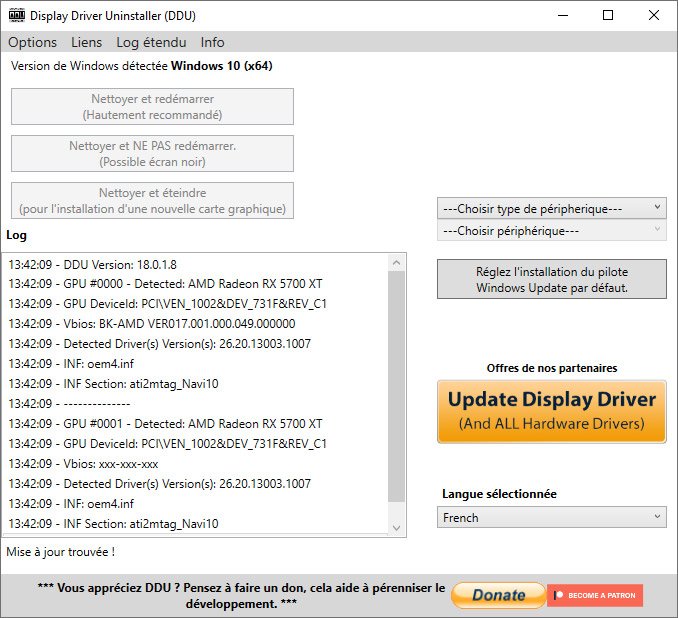The width and height of the screenshot is (678, 618).
Task: Click 'Nettoyer et éteindre' button
Action: [152, 200]
